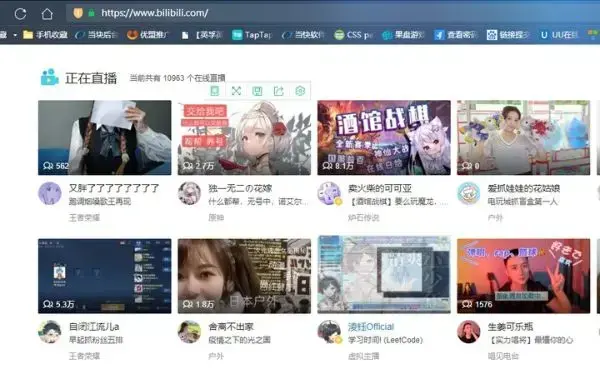Open streamer name 凌钰Official

[371, 327]
